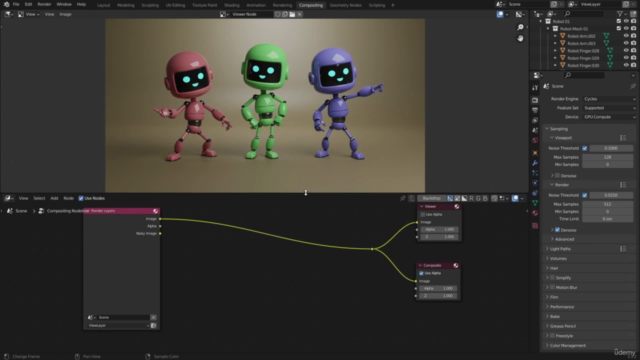Expand the Light Paths panel

[560, 249]
